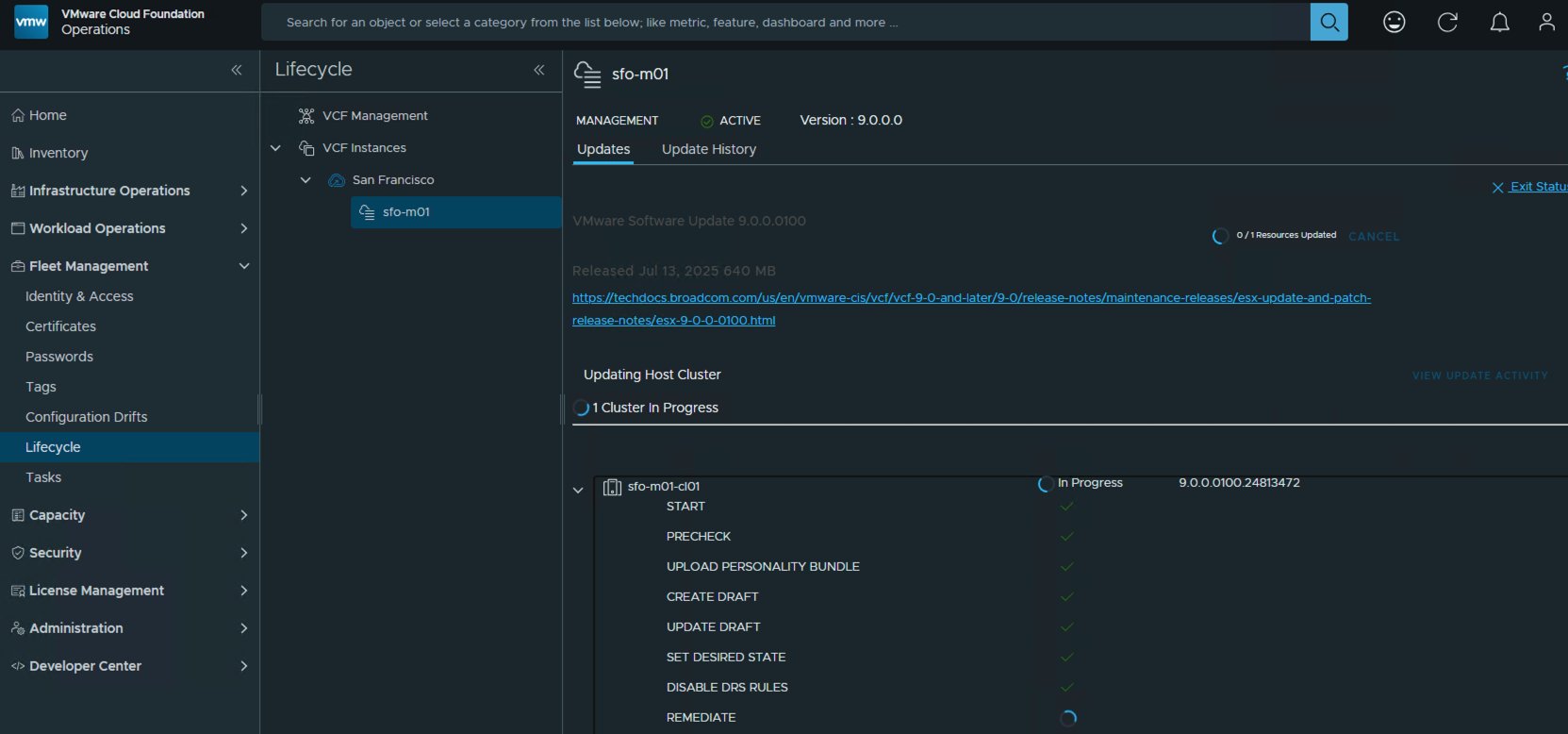Click the ACTIVE status indicator

pyautogui.click(x=731, y=121)
